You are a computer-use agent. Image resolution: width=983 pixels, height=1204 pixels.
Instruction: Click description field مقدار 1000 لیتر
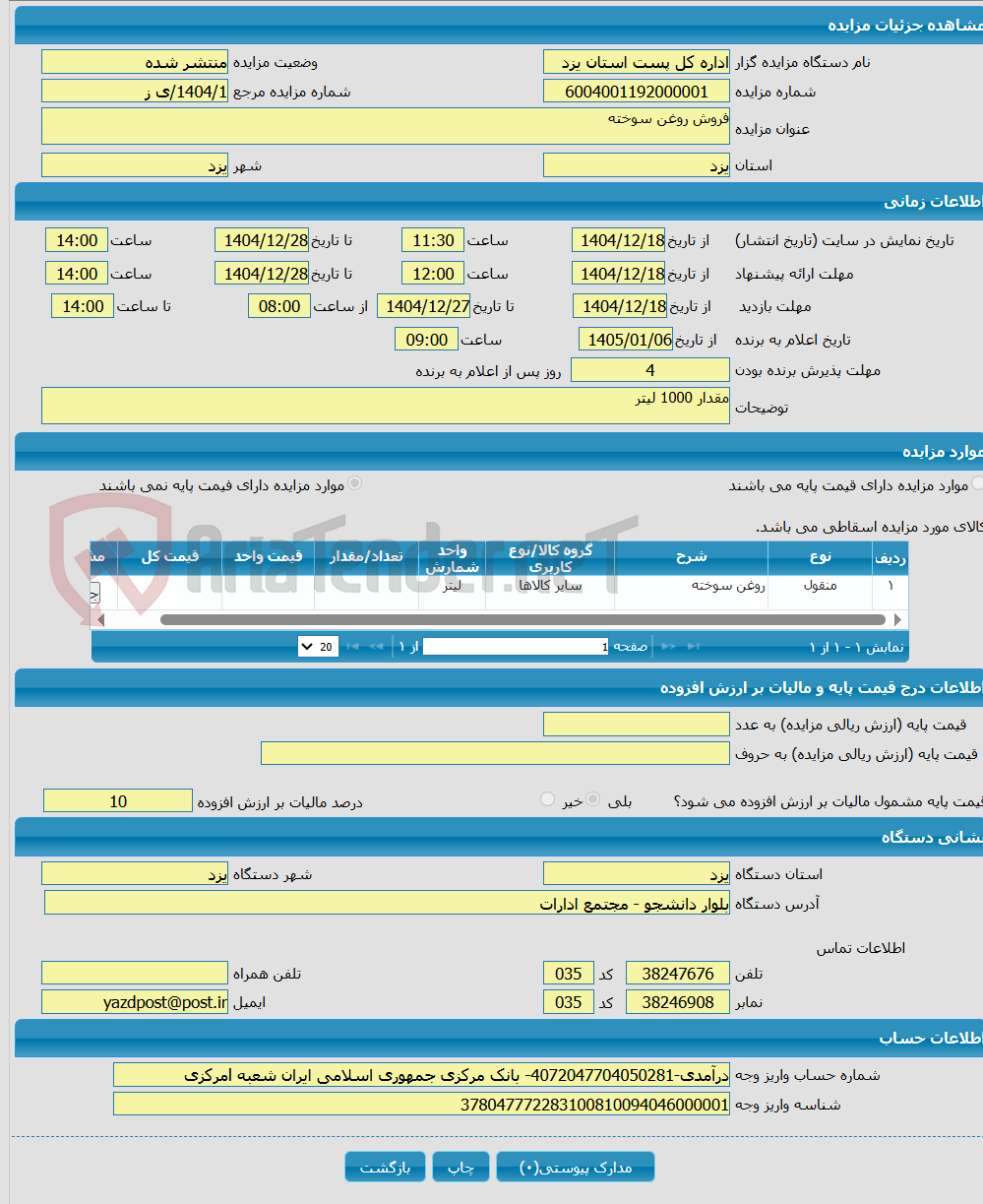coord(386,406)
